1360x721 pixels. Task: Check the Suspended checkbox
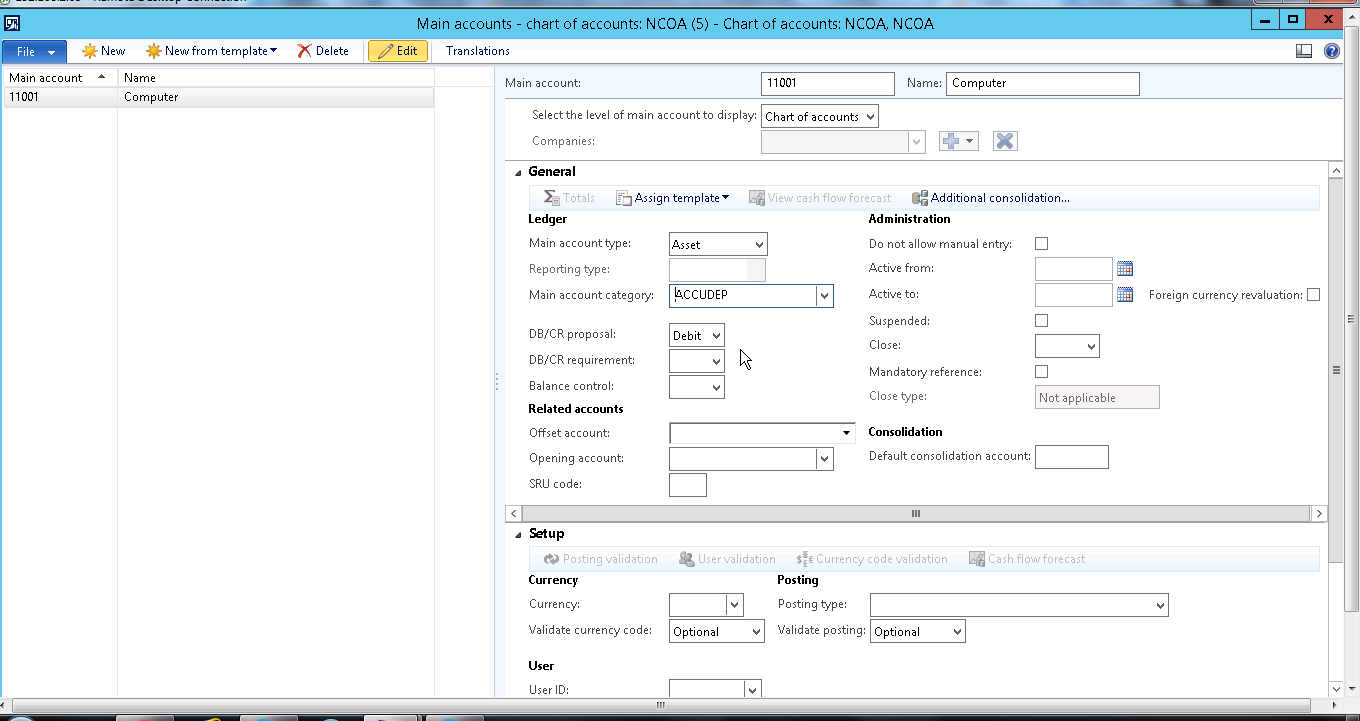pos(1041,320)
